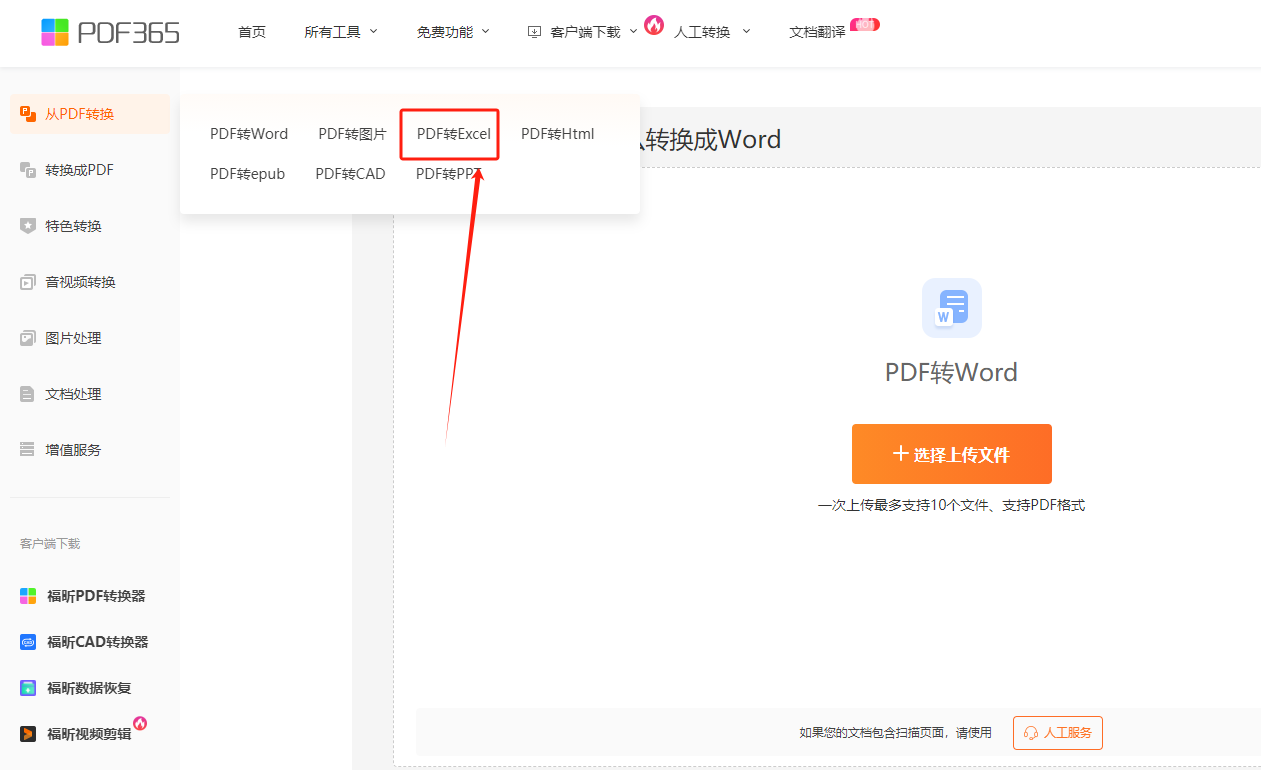
Task: Click the 人工服务 button
Action: coord(1057,733)
